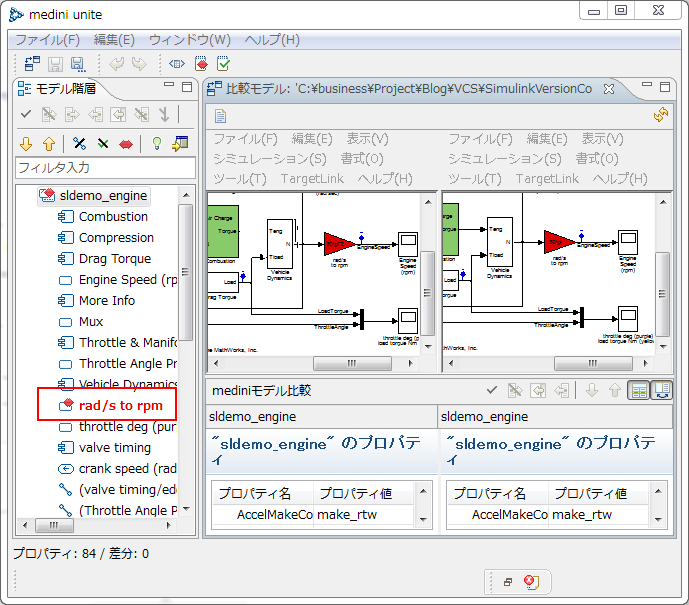Screen dimensions: 689x605
Task: Click the red error icon at window bottom
Action: coord(531,582)
